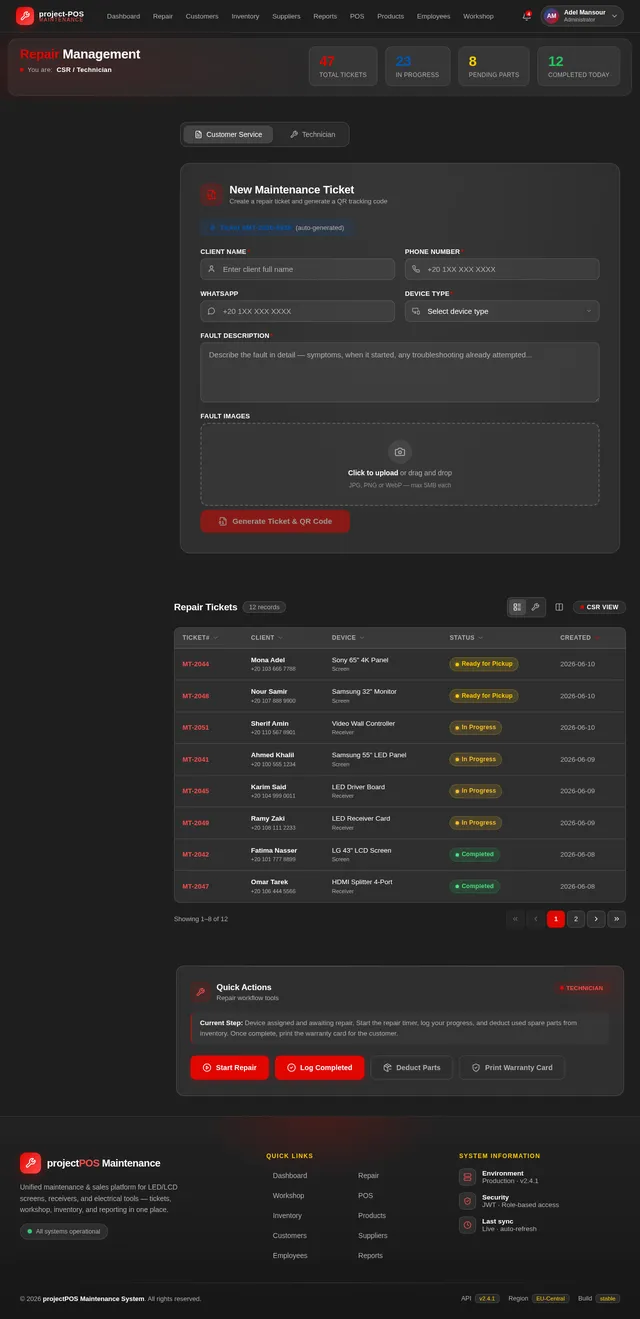Open the Device Type dropdown
This screenshot has width=640, height=1319.
[x=502, y=311]
